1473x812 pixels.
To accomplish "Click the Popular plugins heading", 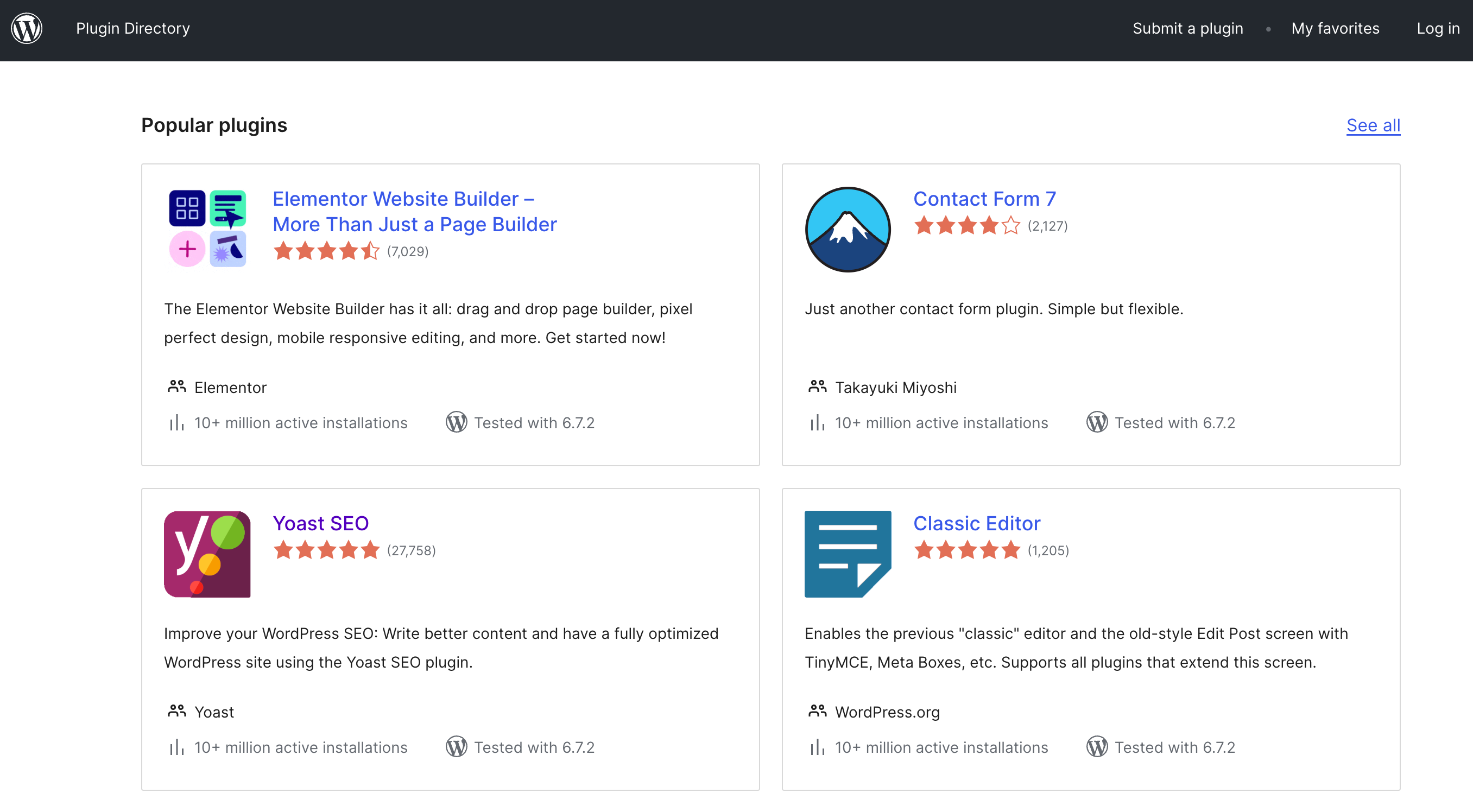I will [214, 125].
